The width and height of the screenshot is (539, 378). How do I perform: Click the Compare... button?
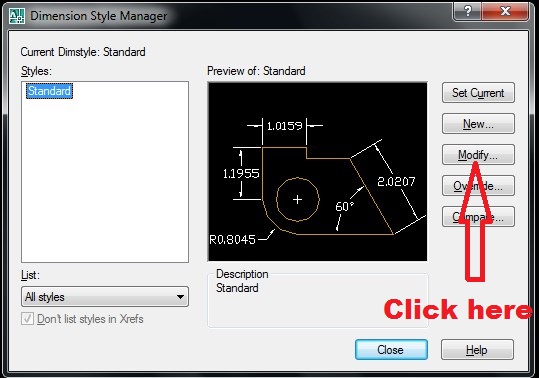click(478, 216)
